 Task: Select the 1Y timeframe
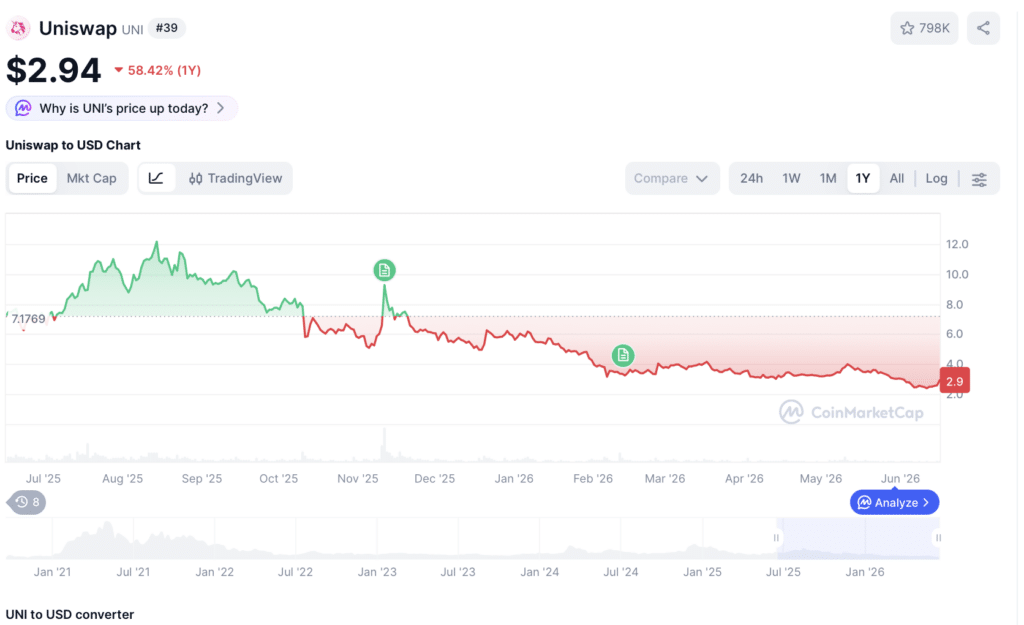[x=863, y=178]
